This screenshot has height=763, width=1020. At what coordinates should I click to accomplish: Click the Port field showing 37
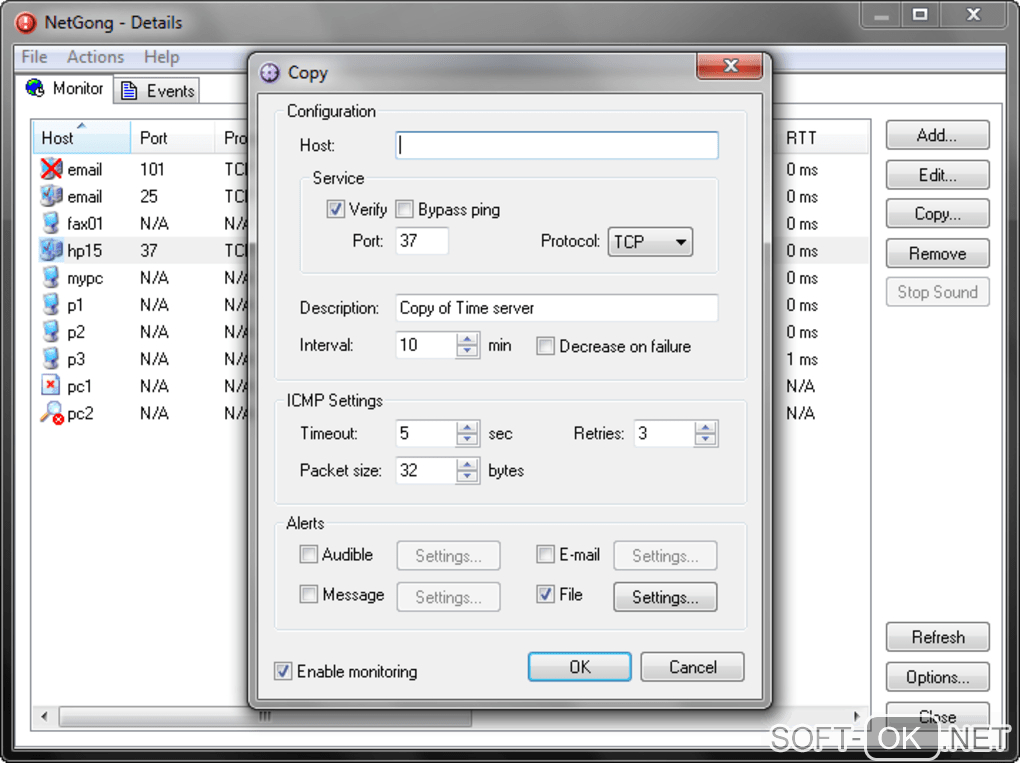[422, 241]
